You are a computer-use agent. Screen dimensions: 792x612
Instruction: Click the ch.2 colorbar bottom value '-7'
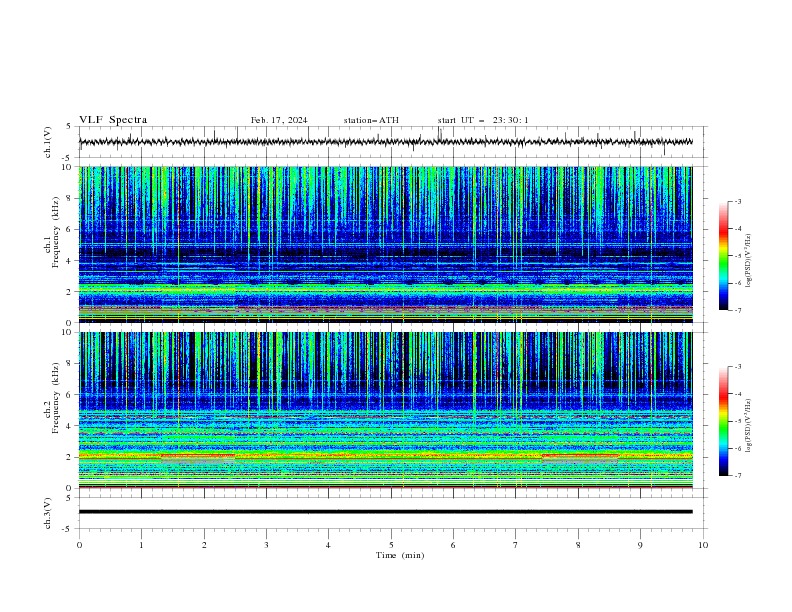[x=738, y=476]
